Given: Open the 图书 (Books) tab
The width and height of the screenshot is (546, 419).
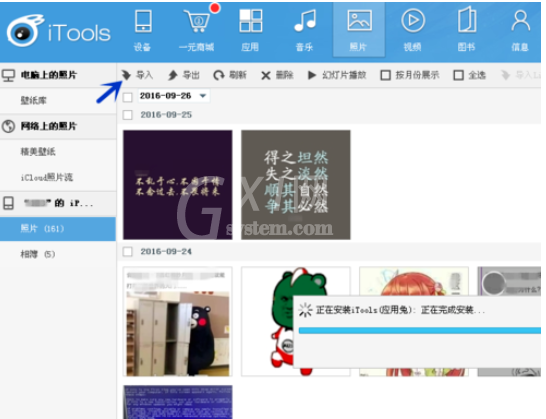Looking at the screenshot, I should click(x=467, y=31).
